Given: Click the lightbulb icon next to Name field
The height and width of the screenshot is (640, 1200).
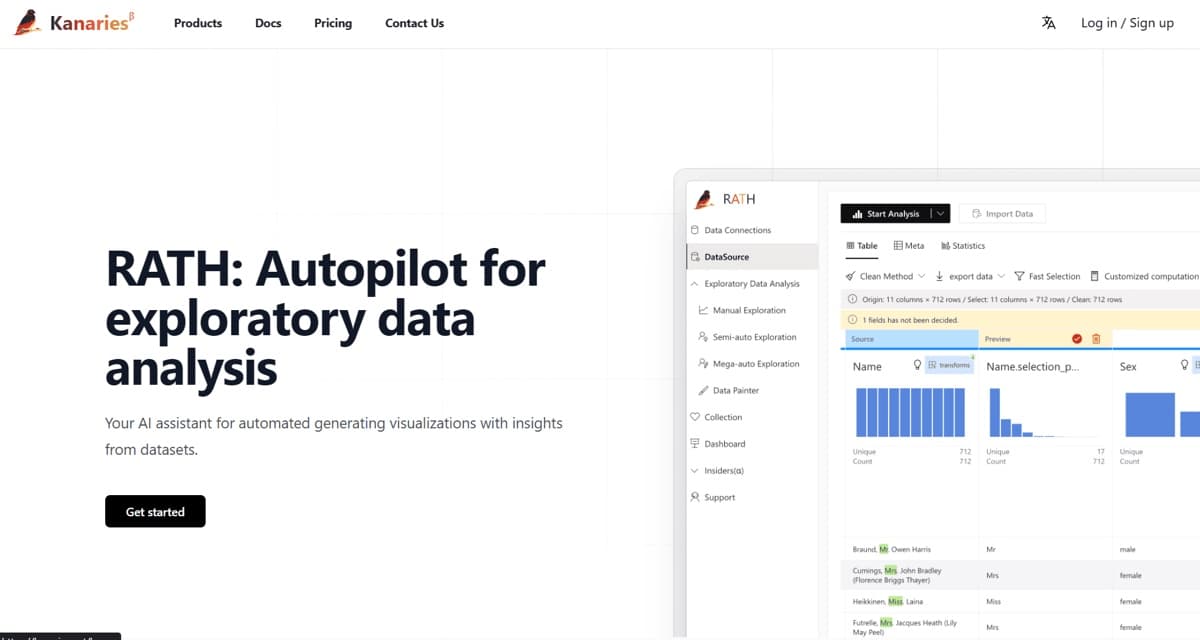Looking at the screenshot, I should [x=918, y=366].
